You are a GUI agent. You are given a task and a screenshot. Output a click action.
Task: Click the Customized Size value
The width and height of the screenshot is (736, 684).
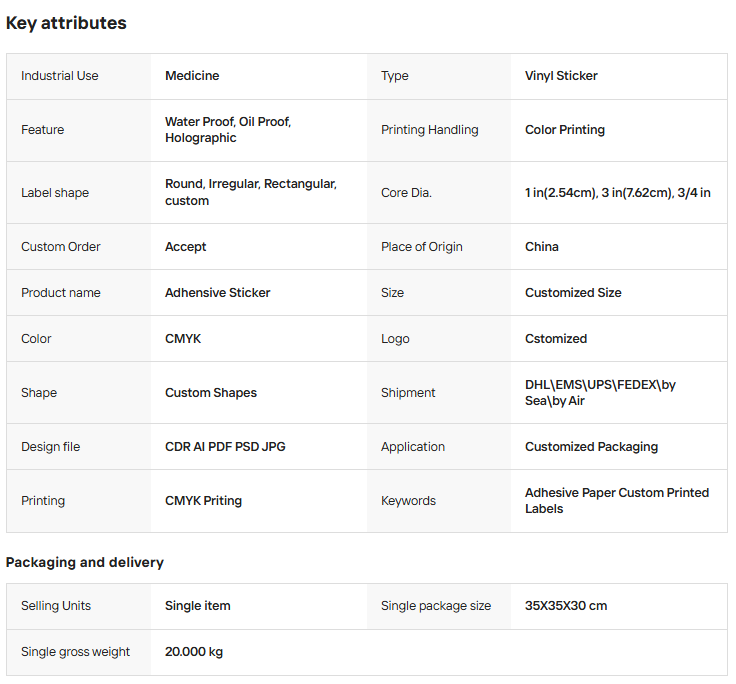[x=573, y=292]
